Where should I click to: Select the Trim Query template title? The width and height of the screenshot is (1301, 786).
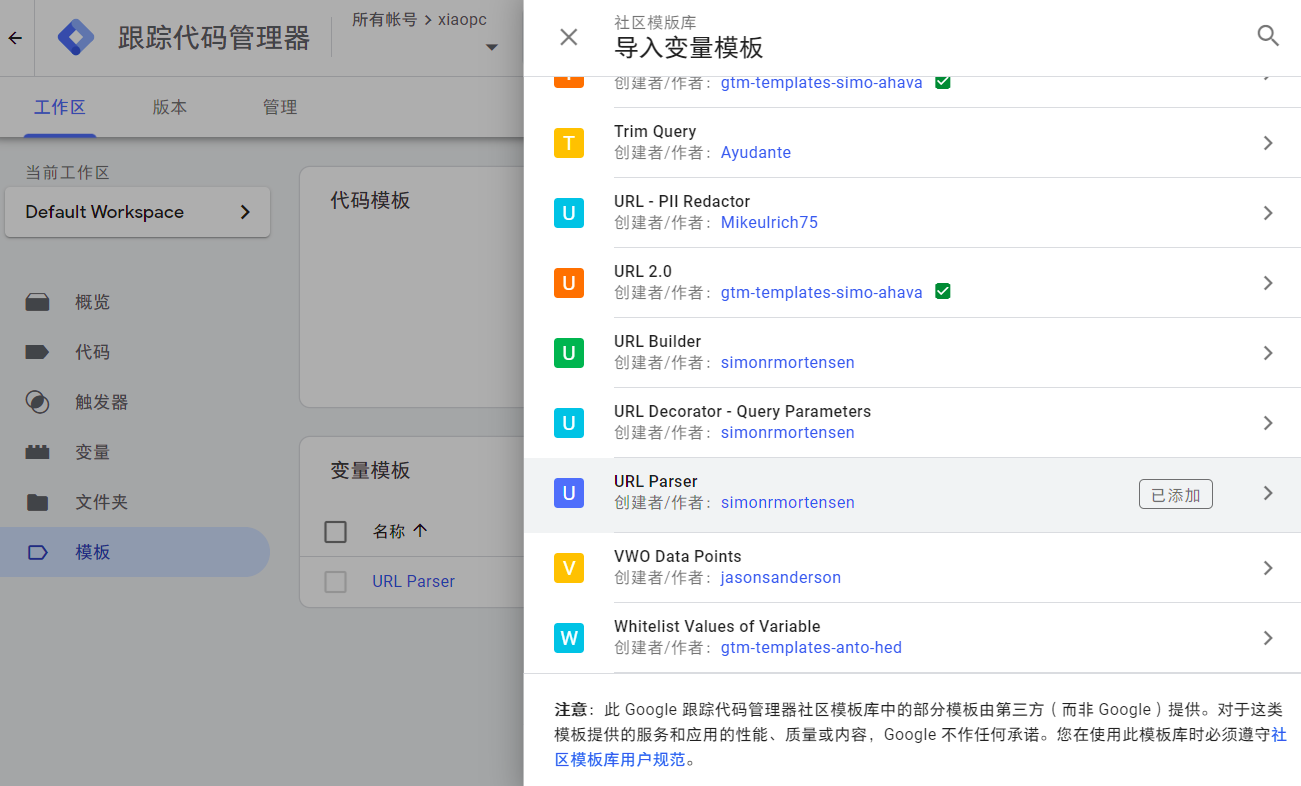[x=655, y=131]
